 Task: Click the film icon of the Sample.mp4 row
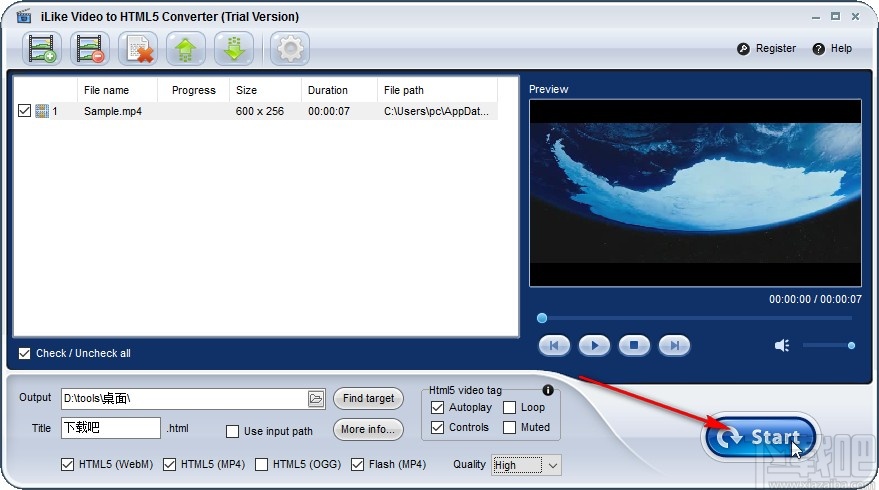42,111
